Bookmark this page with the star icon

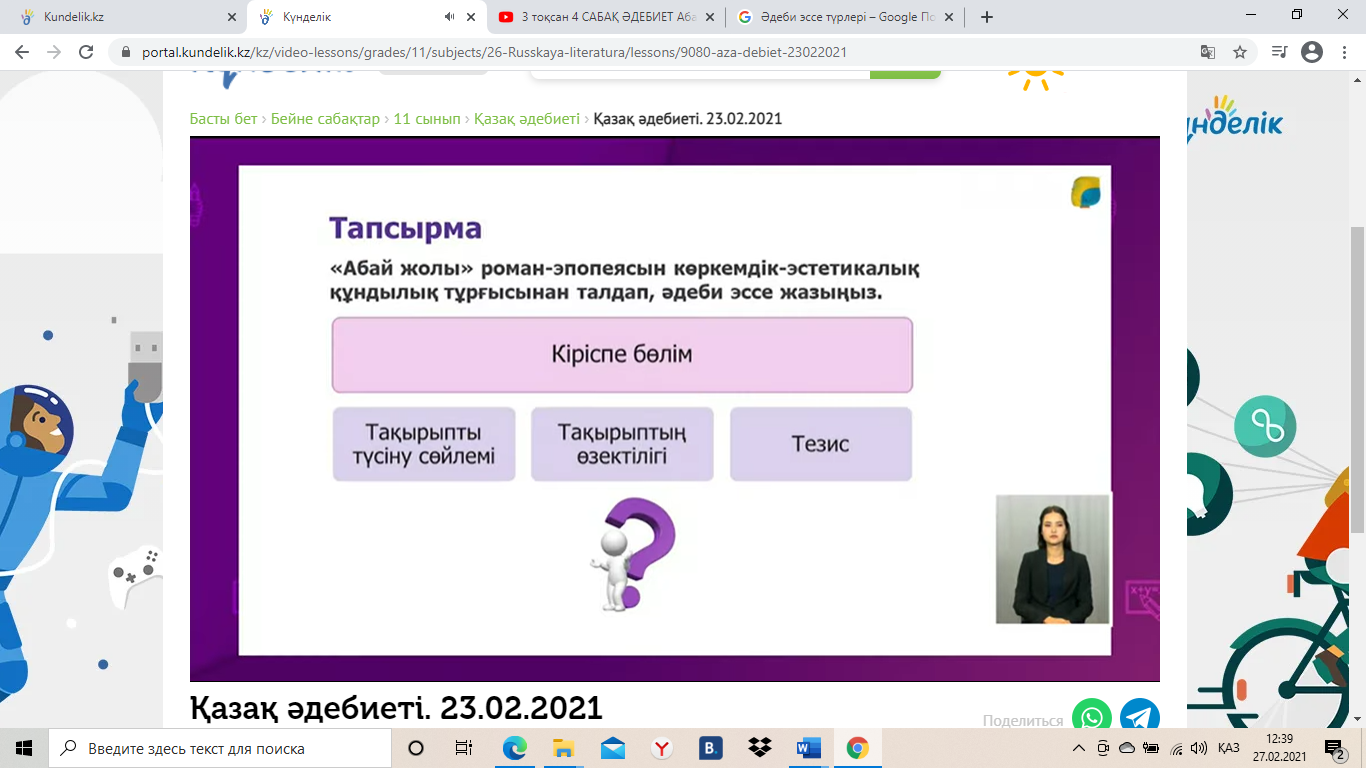1240,53
